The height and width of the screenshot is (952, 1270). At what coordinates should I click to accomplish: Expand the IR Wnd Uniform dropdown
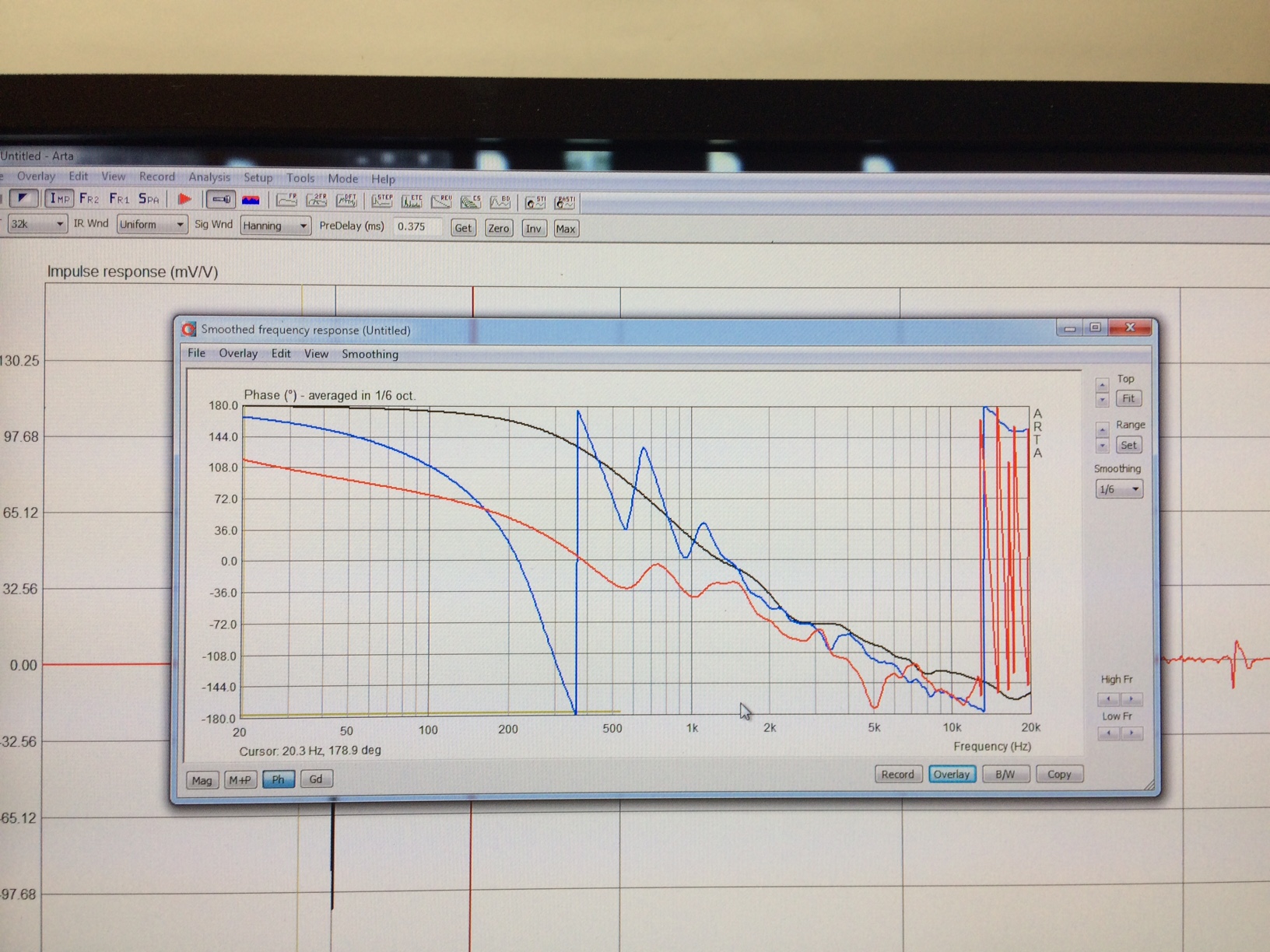(x=152, y=224)
